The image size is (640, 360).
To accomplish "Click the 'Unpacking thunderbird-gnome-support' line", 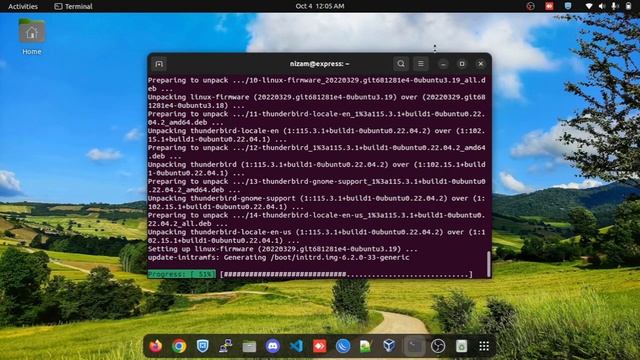I will click(317, 202).
